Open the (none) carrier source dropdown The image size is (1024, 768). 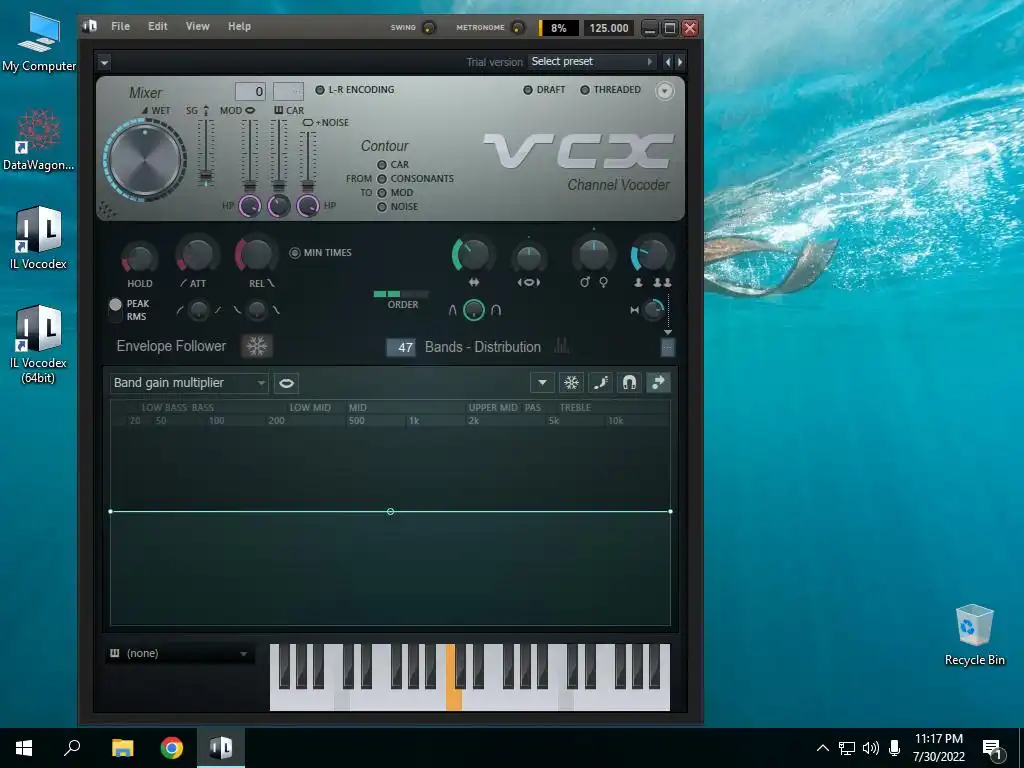click(179, 653)
